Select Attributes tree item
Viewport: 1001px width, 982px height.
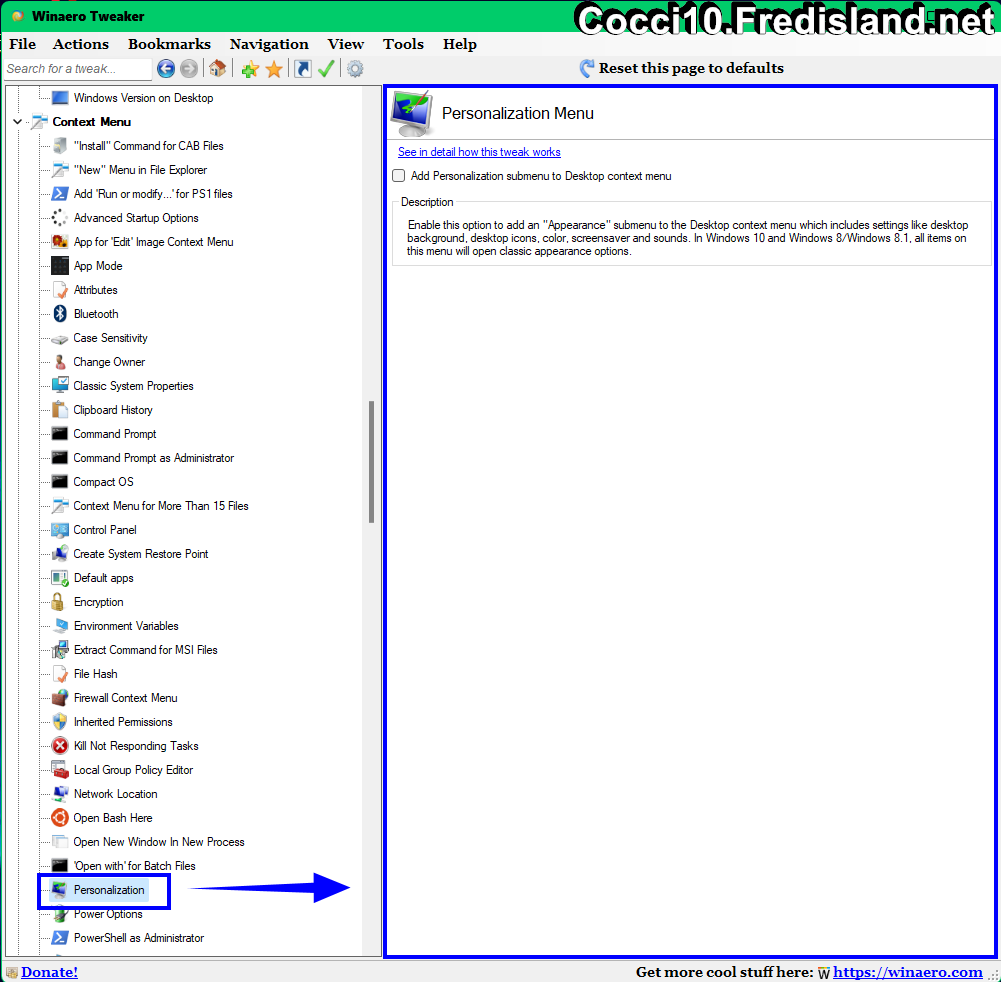click(x=96, y=290)
